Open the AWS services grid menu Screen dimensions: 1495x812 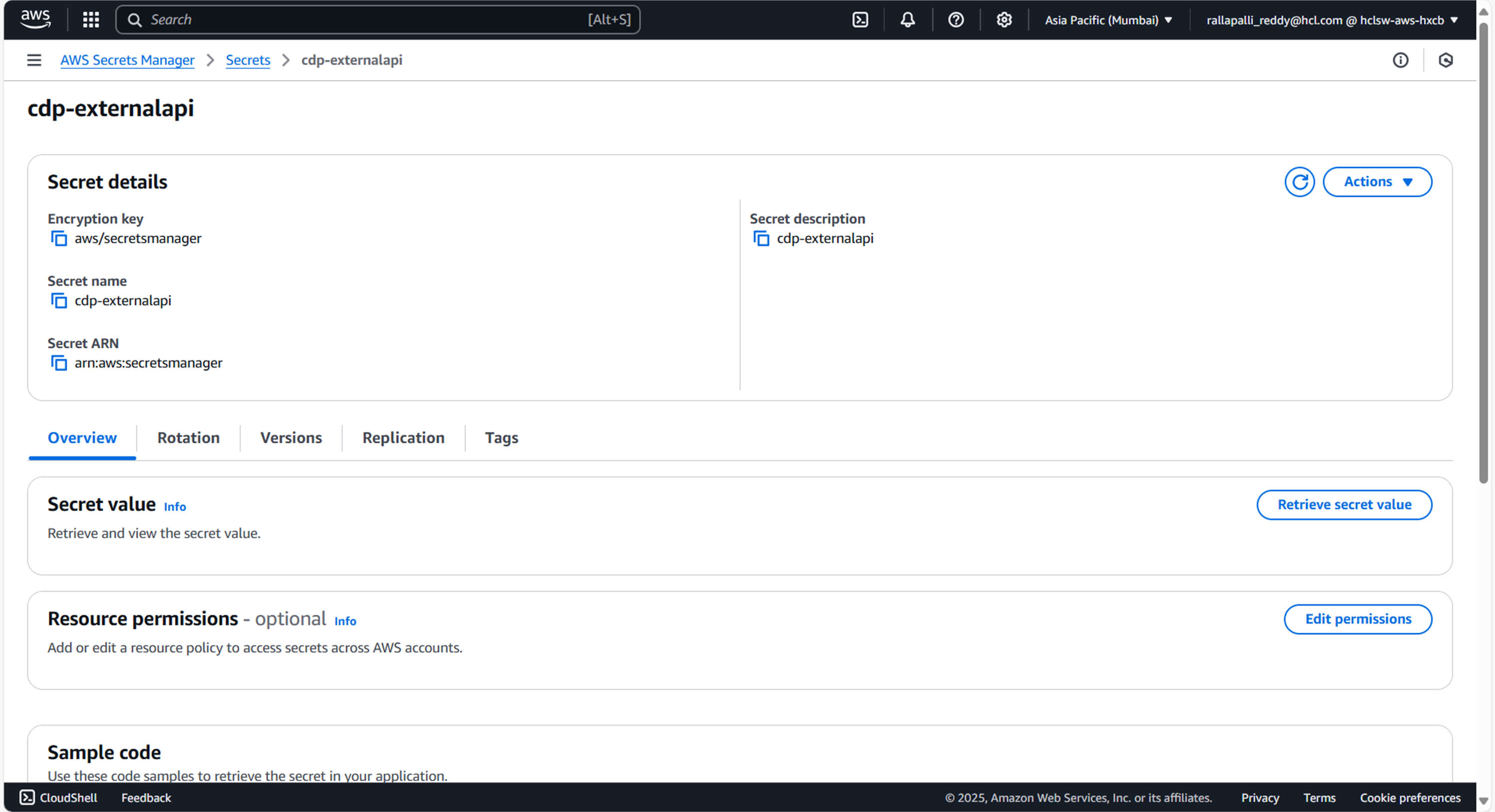(x=91, y=20)
